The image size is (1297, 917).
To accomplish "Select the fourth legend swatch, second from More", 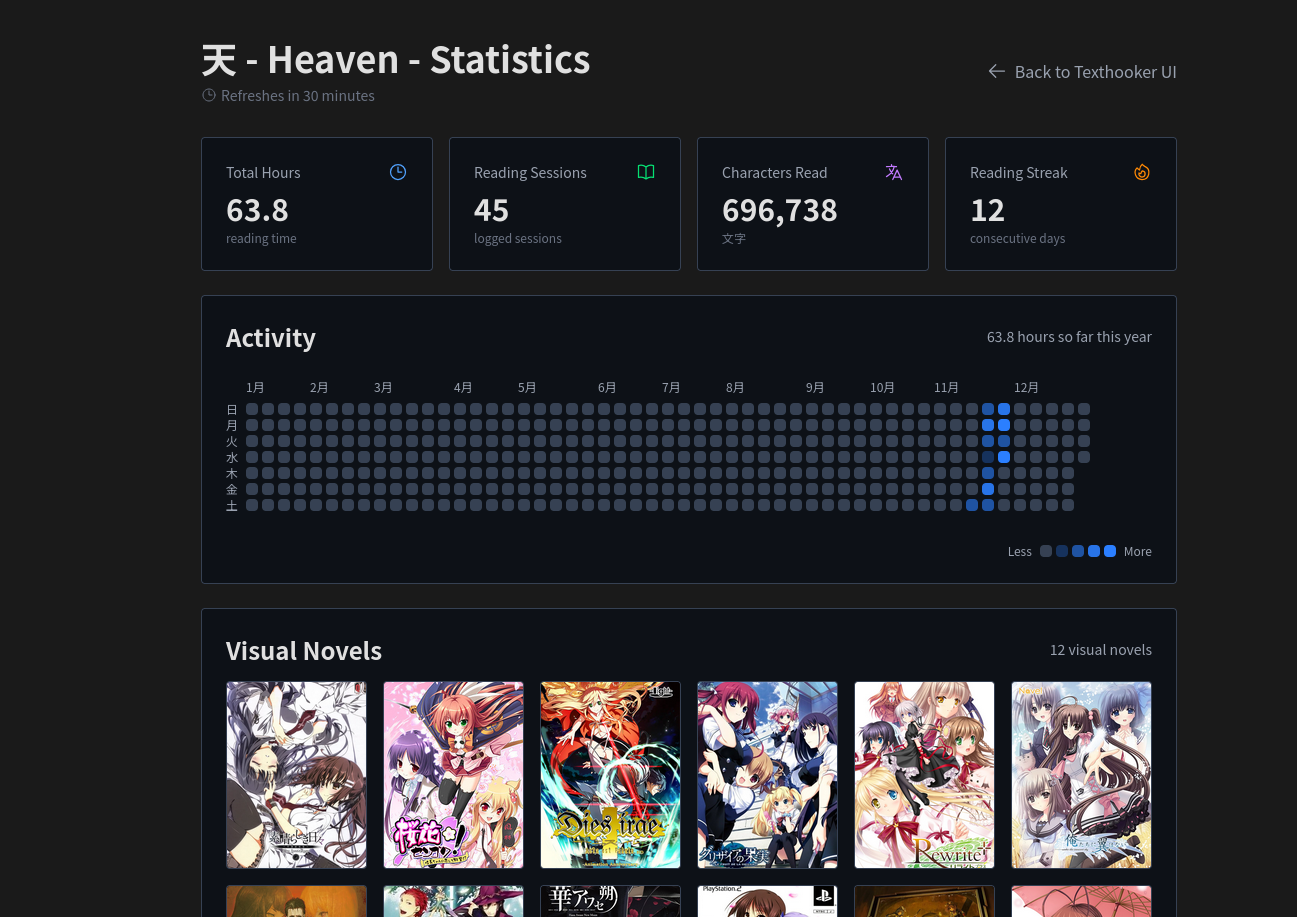I will (1094, 551).
